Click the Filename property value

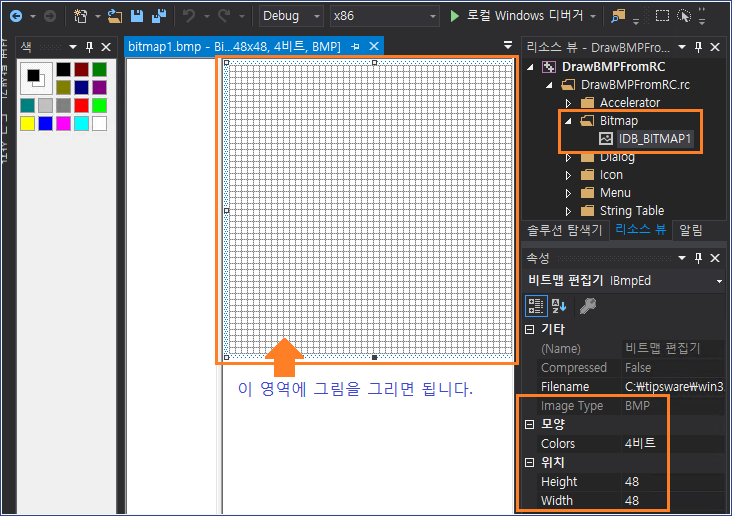pos(673,387)
